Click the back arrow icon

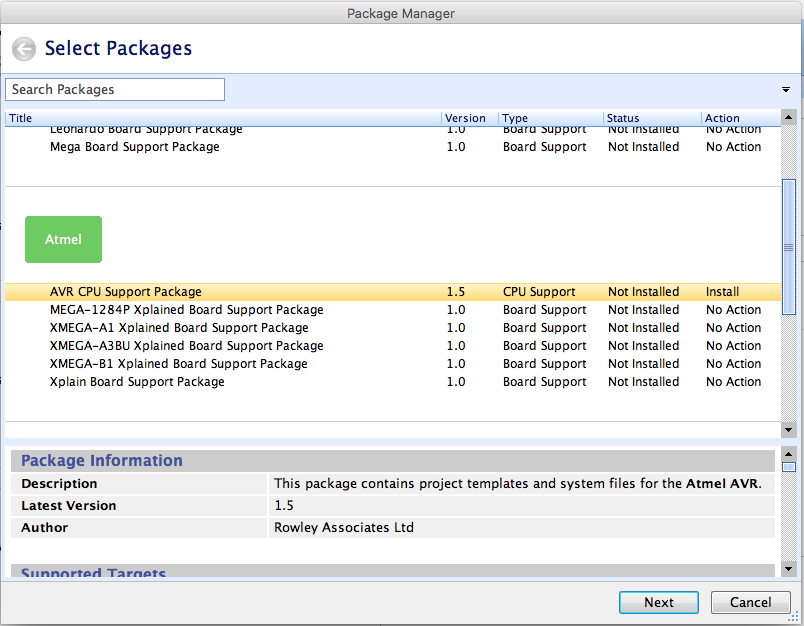click(24, 49)
